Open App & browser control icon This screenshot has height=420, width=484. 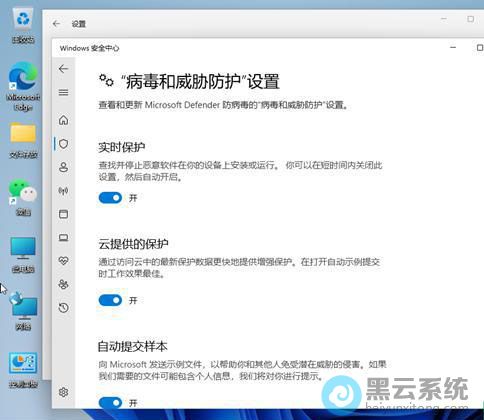(63, 214)
